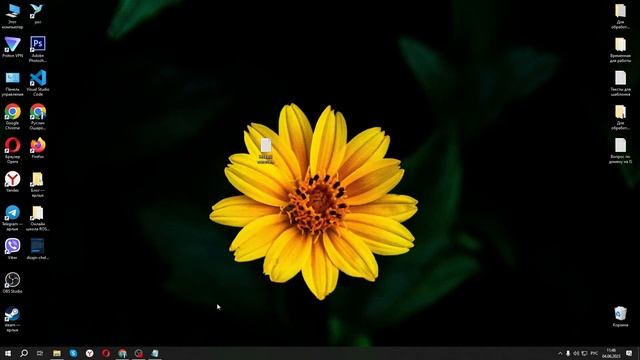Select the Opera browser desktop shortcut

12,151
